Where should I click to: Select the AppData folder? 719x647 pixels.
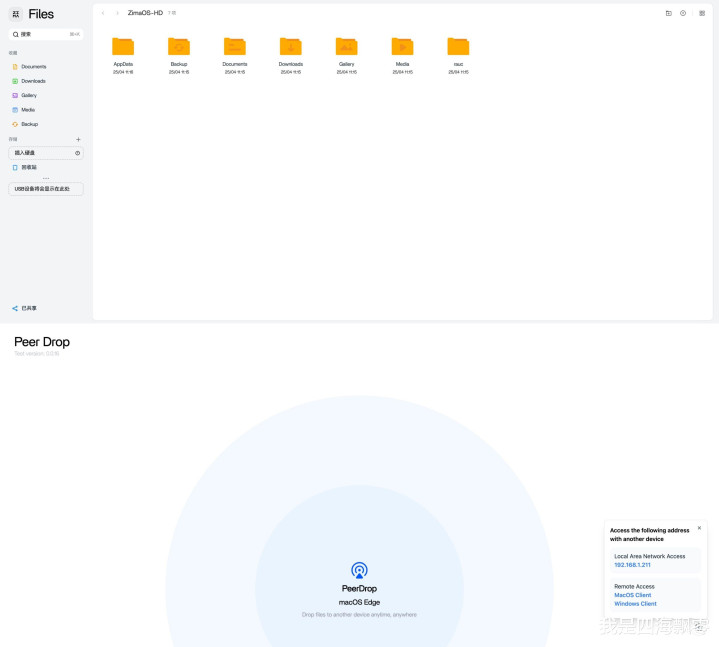click(x=123, y=55)
